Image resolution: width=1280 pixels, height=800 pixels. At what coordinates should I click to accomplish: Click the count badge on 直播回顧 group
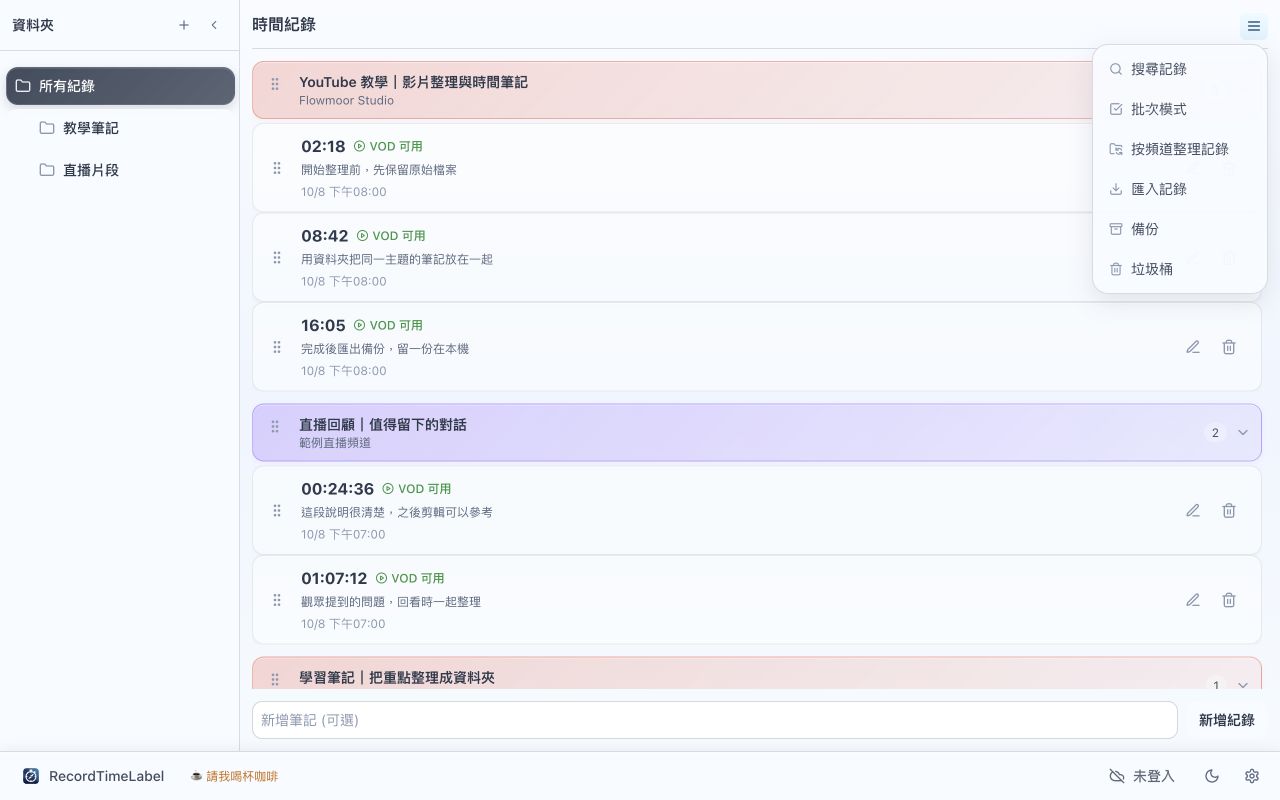[1215, 433]
